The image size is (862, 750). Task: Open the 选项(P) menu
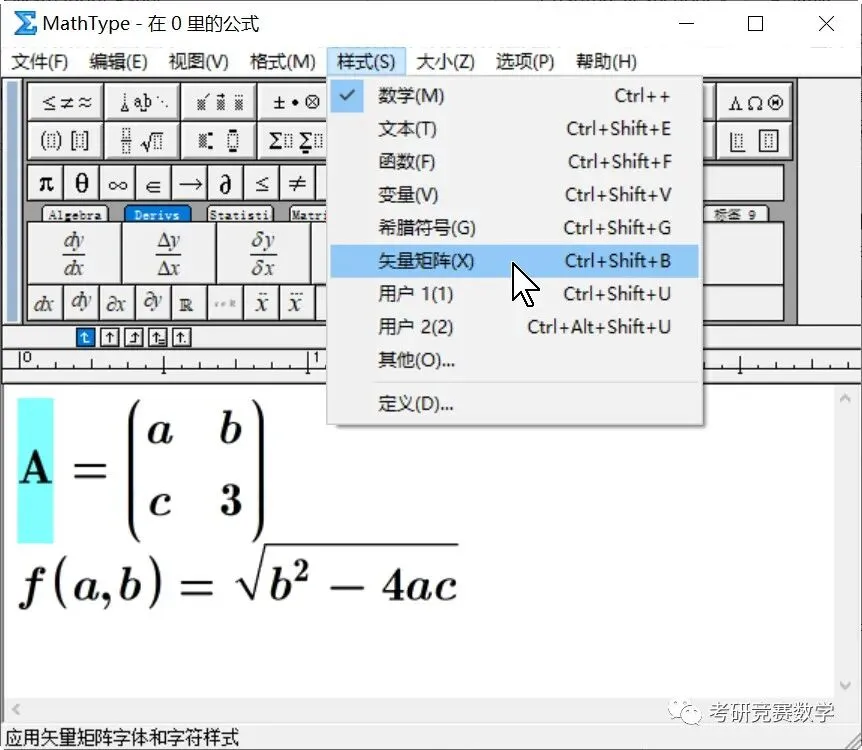[525, 62]
